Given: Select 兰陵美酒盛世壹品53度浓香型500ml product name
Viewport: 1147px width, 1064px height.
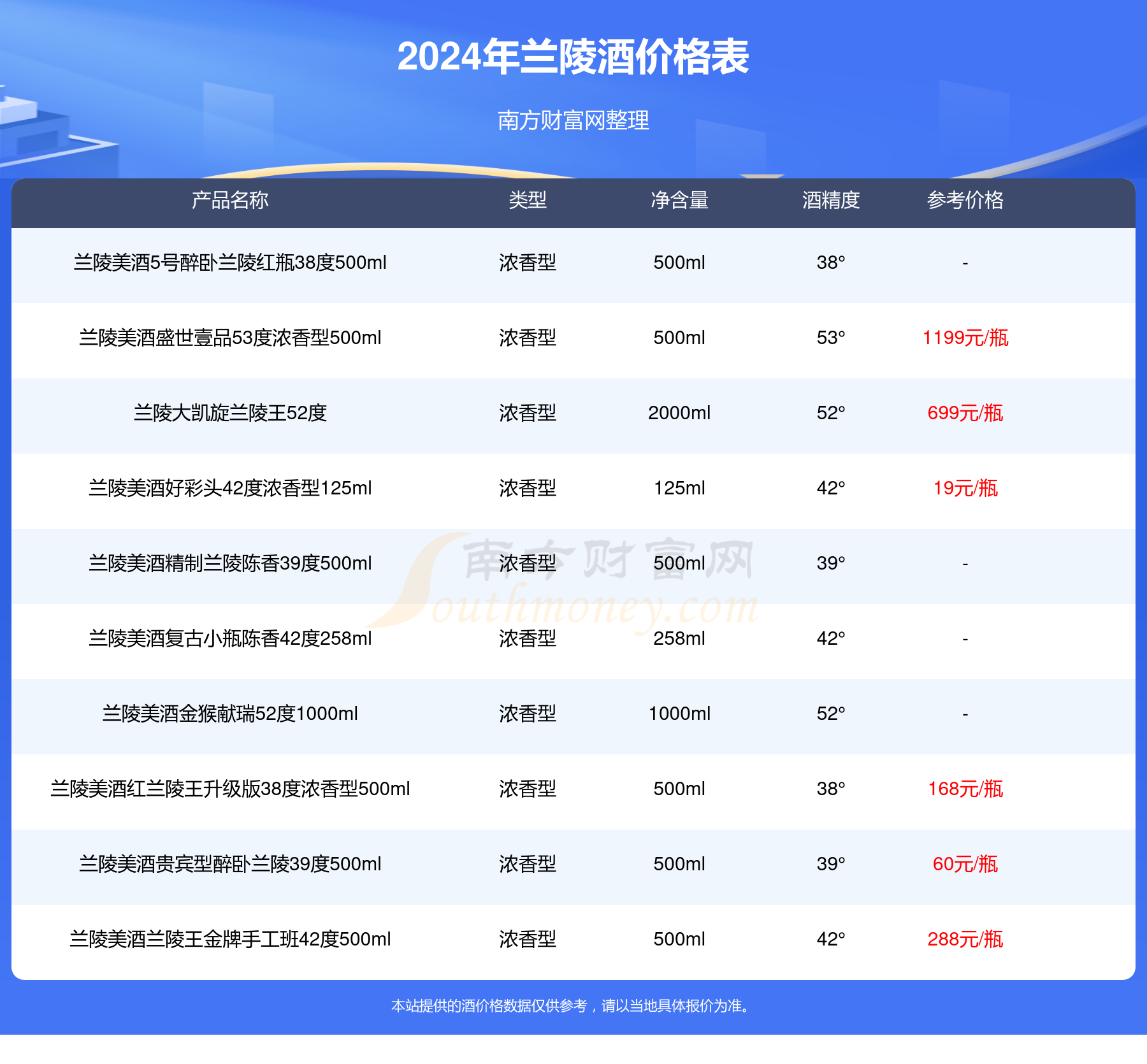Looking at the screenshot, I should 230,338.
